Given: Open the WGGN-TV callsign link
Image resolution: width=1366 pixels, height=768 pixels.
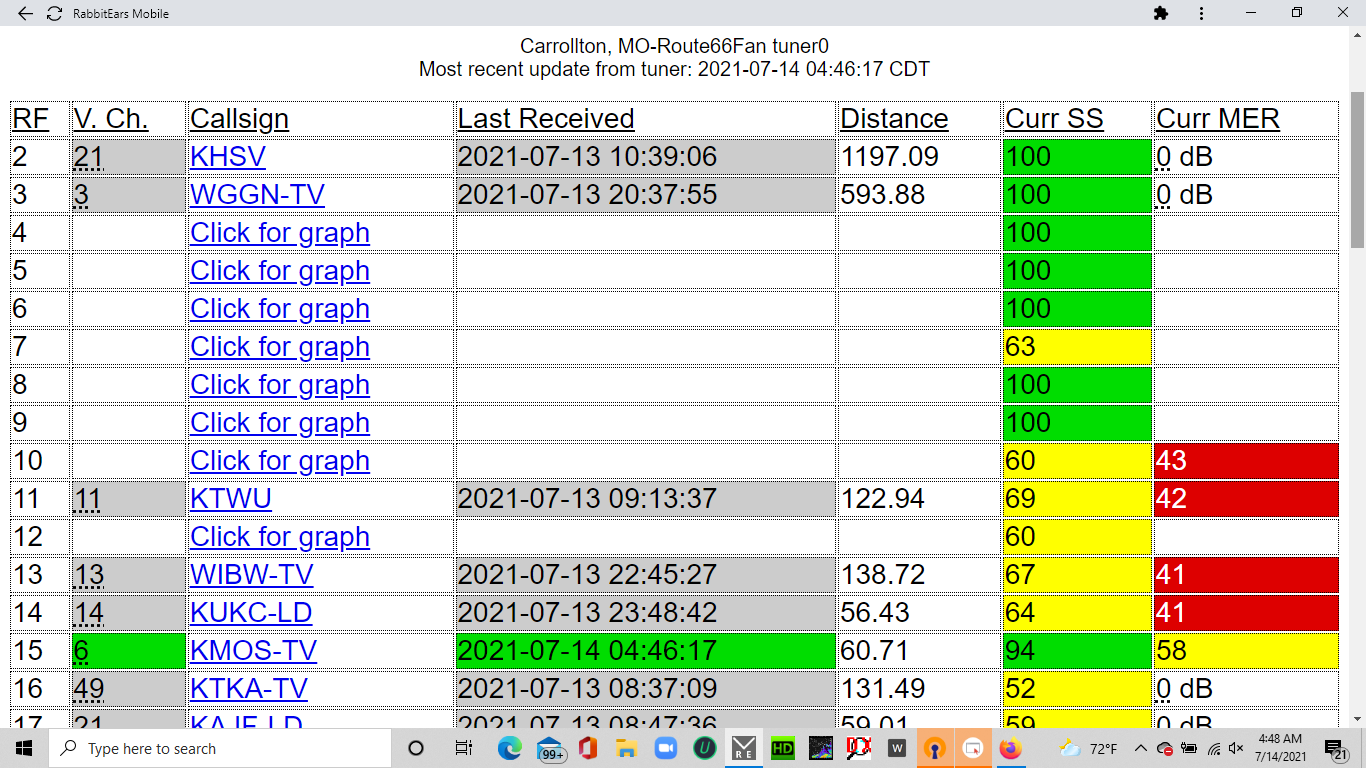Looking at the screenshot, I should click(x=258, y=195).
